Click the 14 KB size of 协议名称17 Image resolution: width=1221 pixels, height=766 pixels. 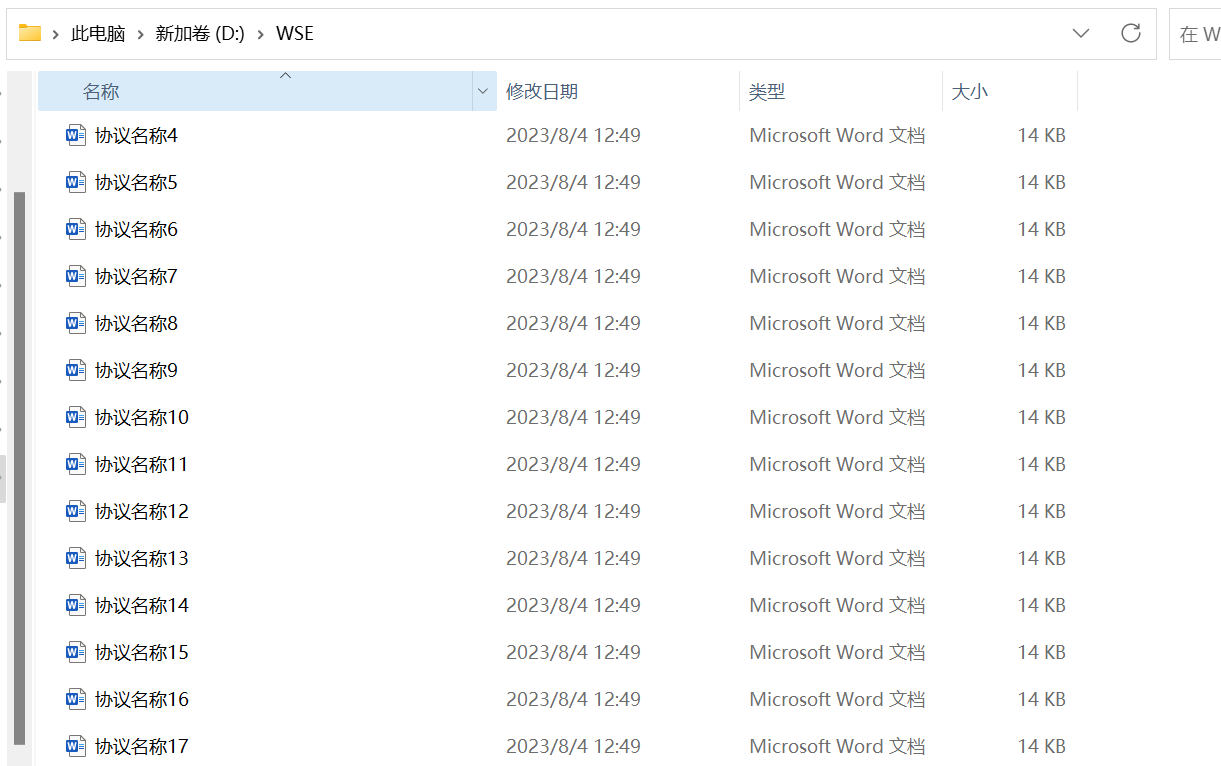(1042, 746)
